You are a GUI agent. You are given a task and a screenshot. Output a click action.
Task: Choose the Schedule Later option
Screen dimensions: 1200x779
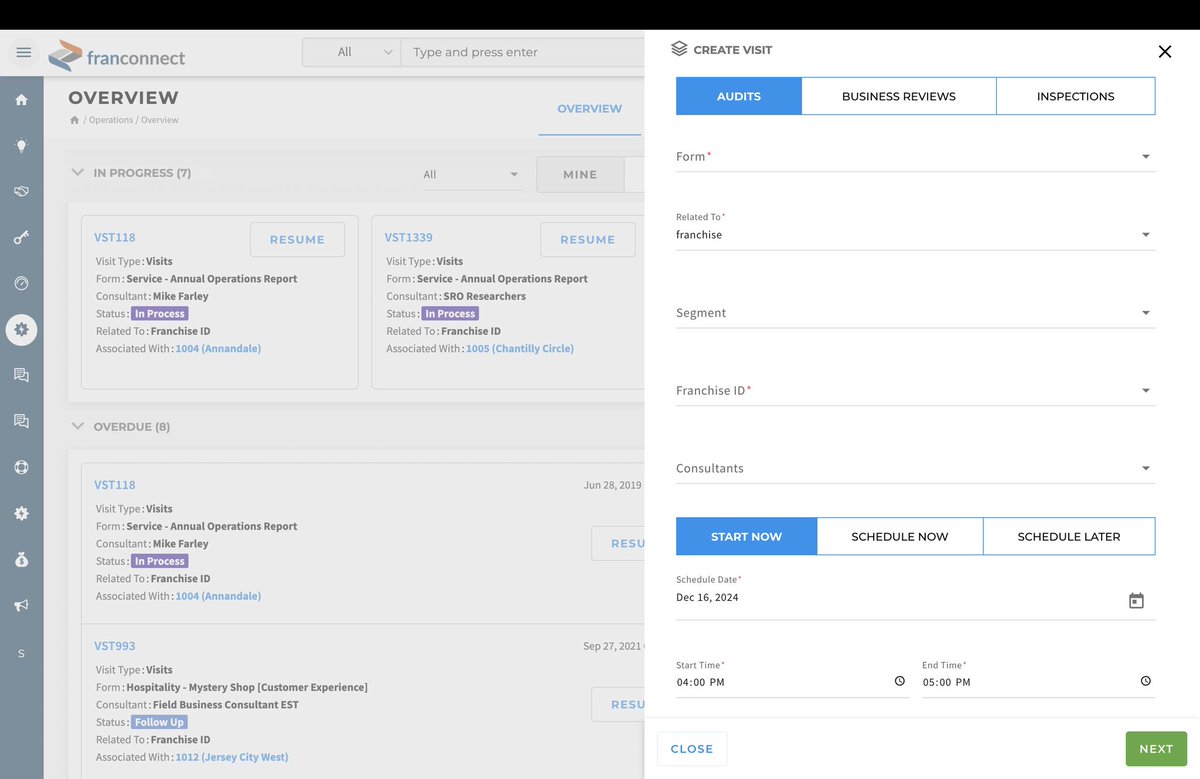1069,536
